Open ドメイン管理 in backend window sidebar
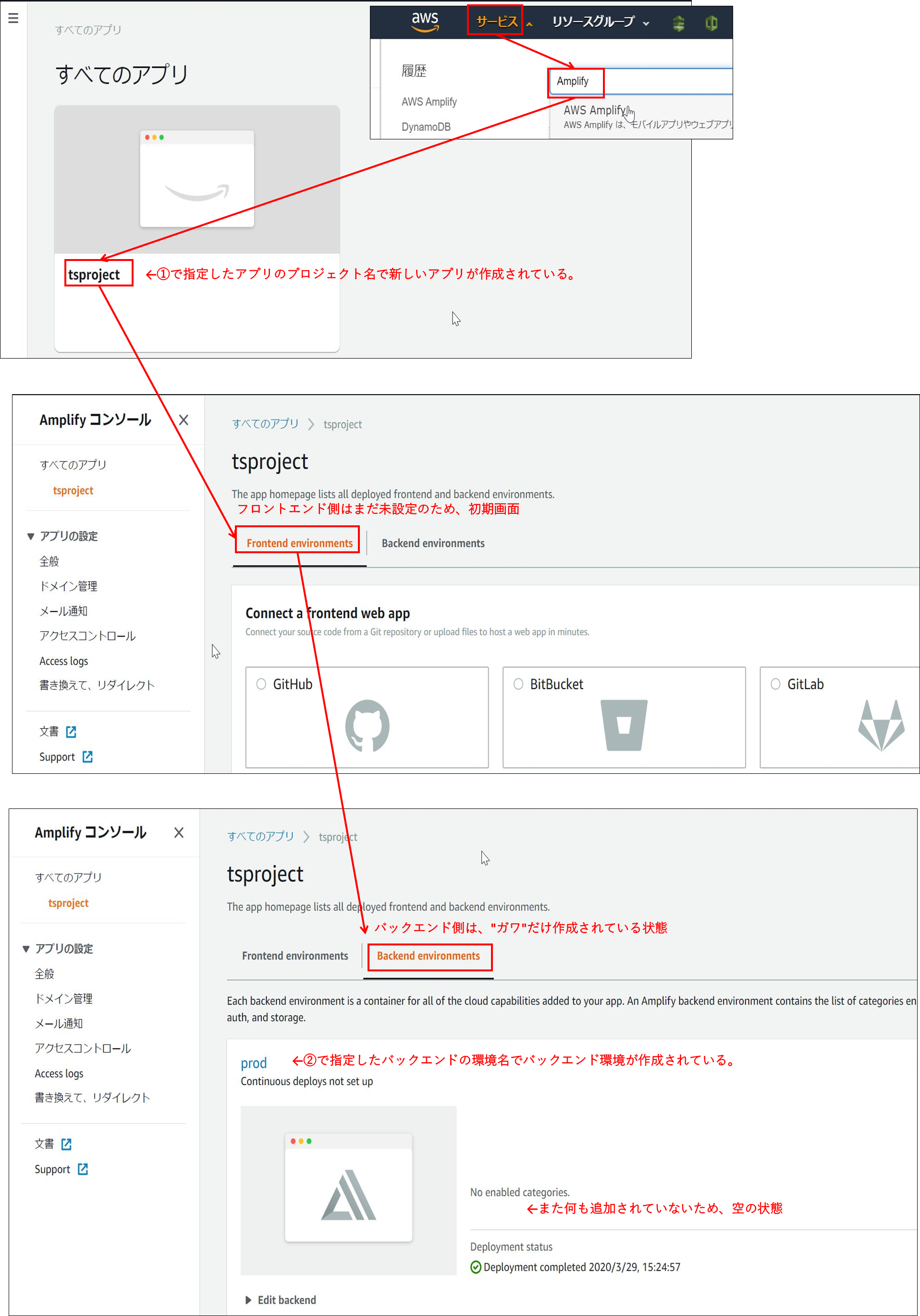 tap(63, 998)
